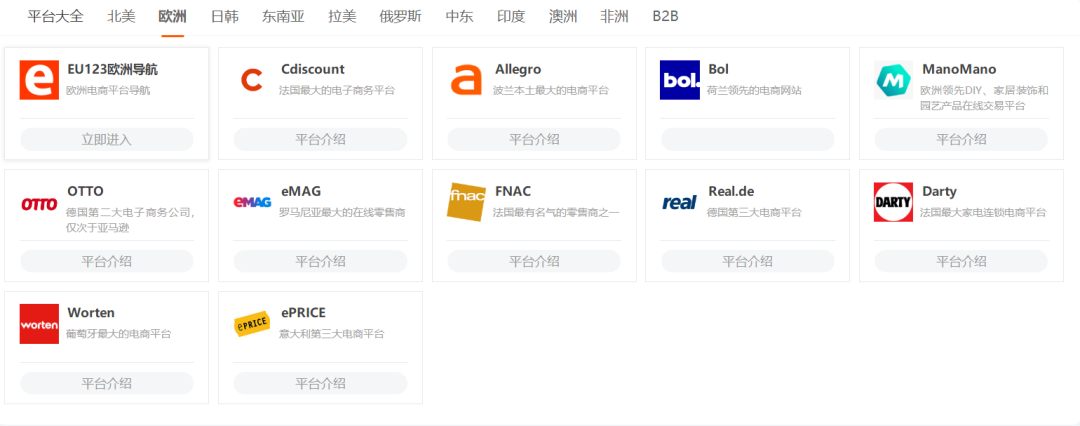
Task: Click the Bol blue logo
Action: coord(680,80)
